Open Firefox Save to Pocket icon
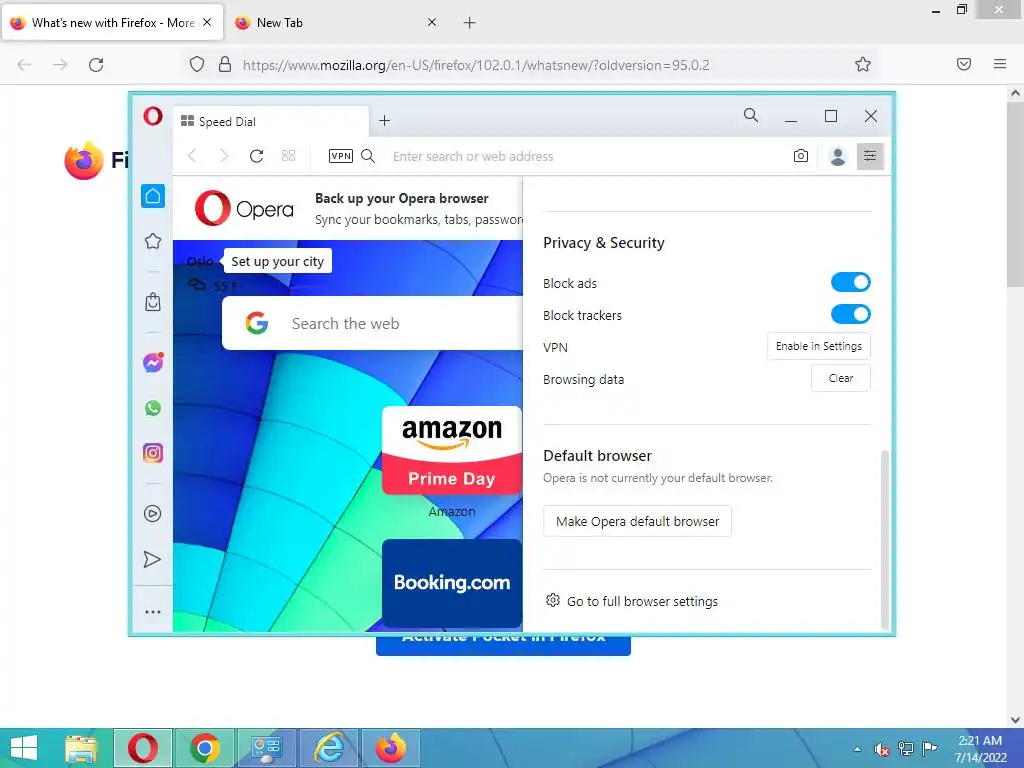1024x768 pixels. click(964, 64)
